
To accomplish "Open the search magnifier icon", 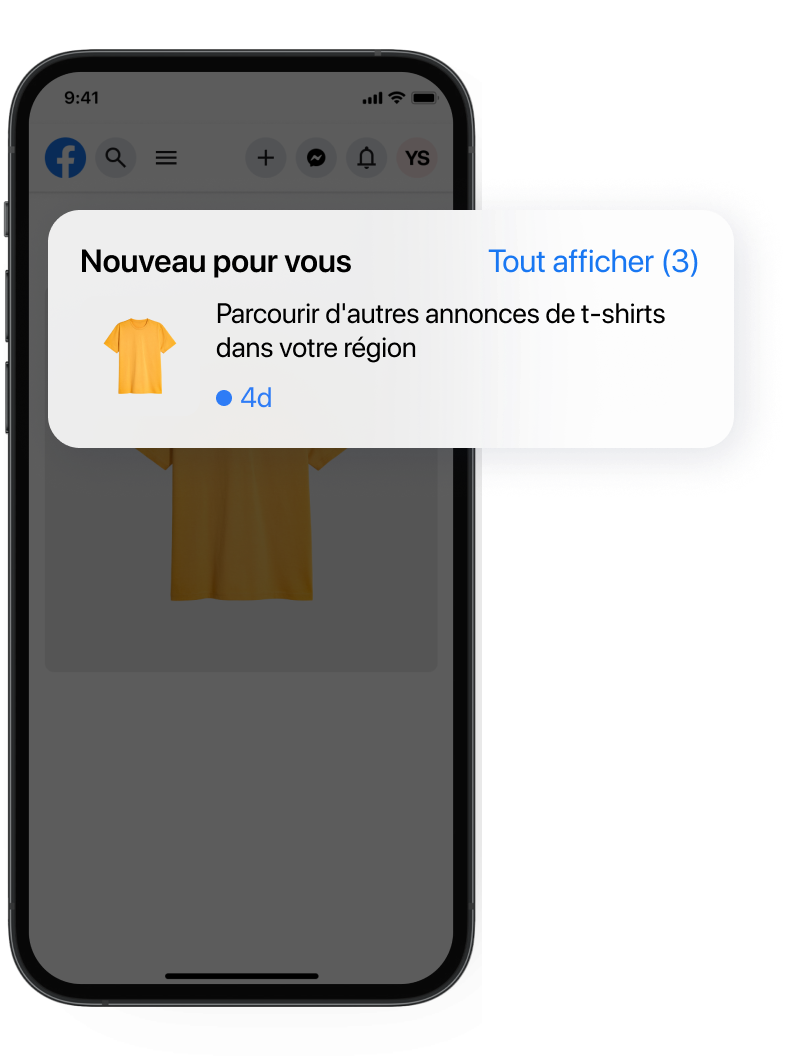I will coord(116,158).
